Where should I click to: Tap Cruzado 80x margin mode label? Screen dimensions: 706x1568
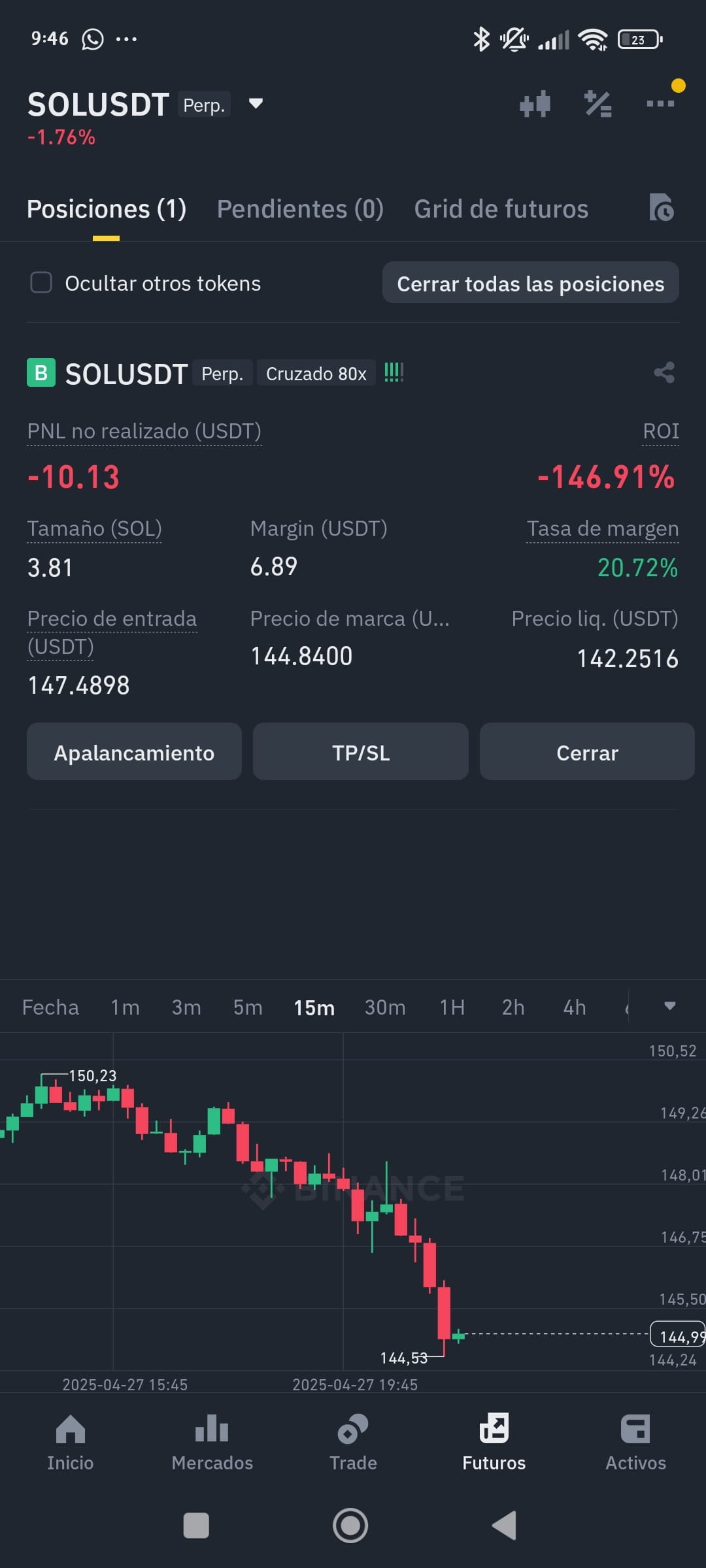tap(316, 373)
